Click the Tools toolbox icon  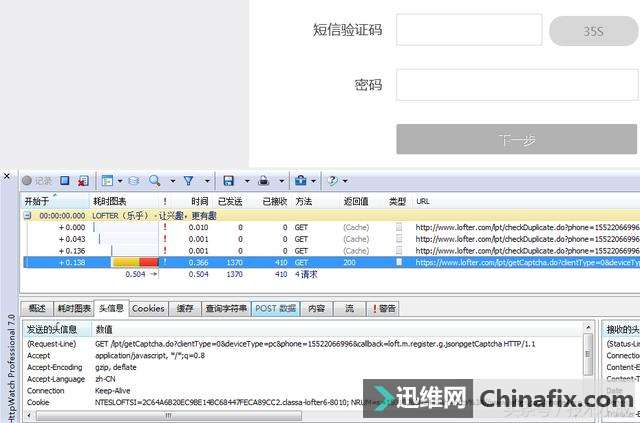pos(300,180)
